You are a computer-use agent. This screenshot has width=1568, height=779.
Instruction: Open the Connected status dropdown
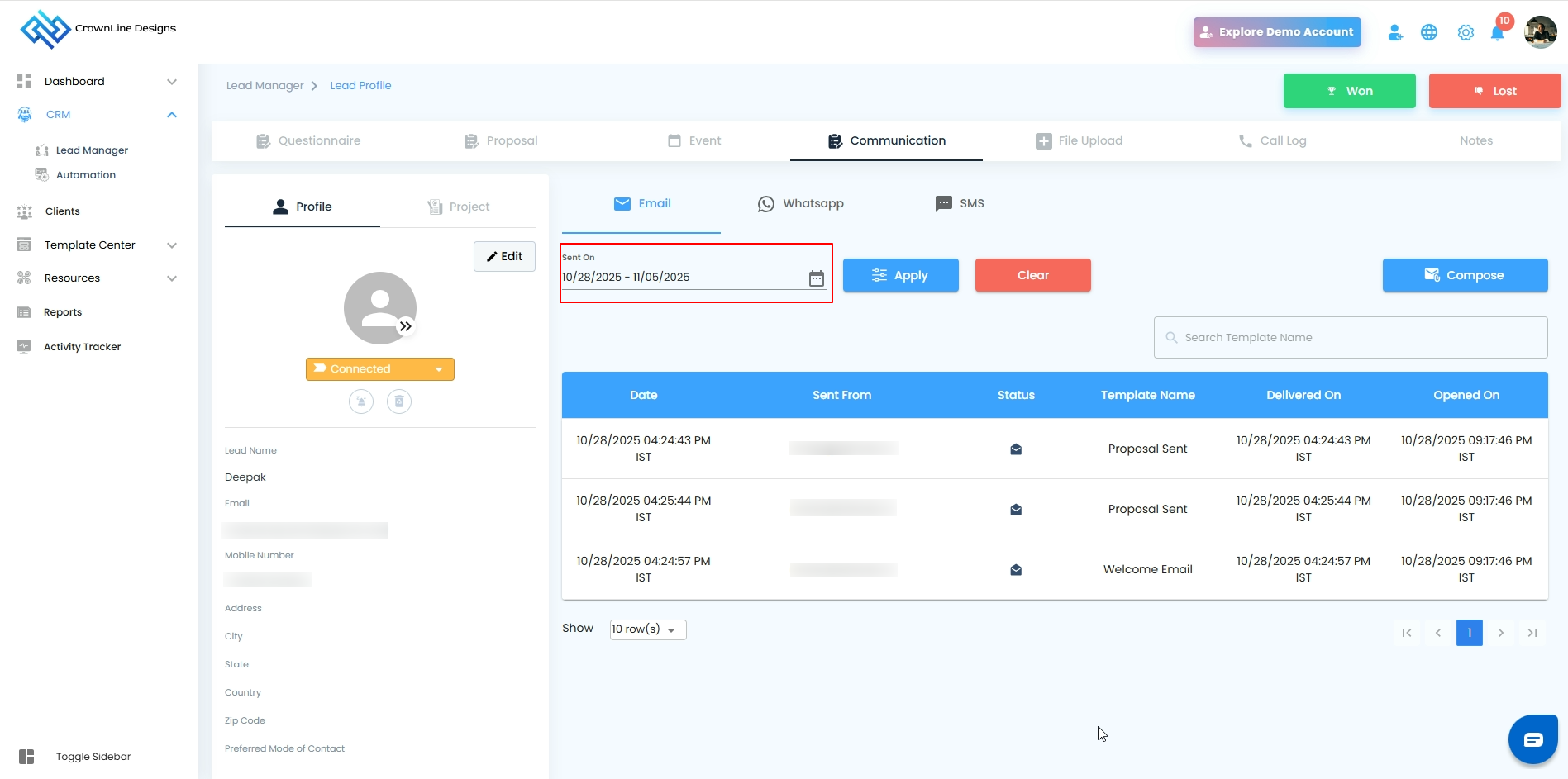coord(380,369)
